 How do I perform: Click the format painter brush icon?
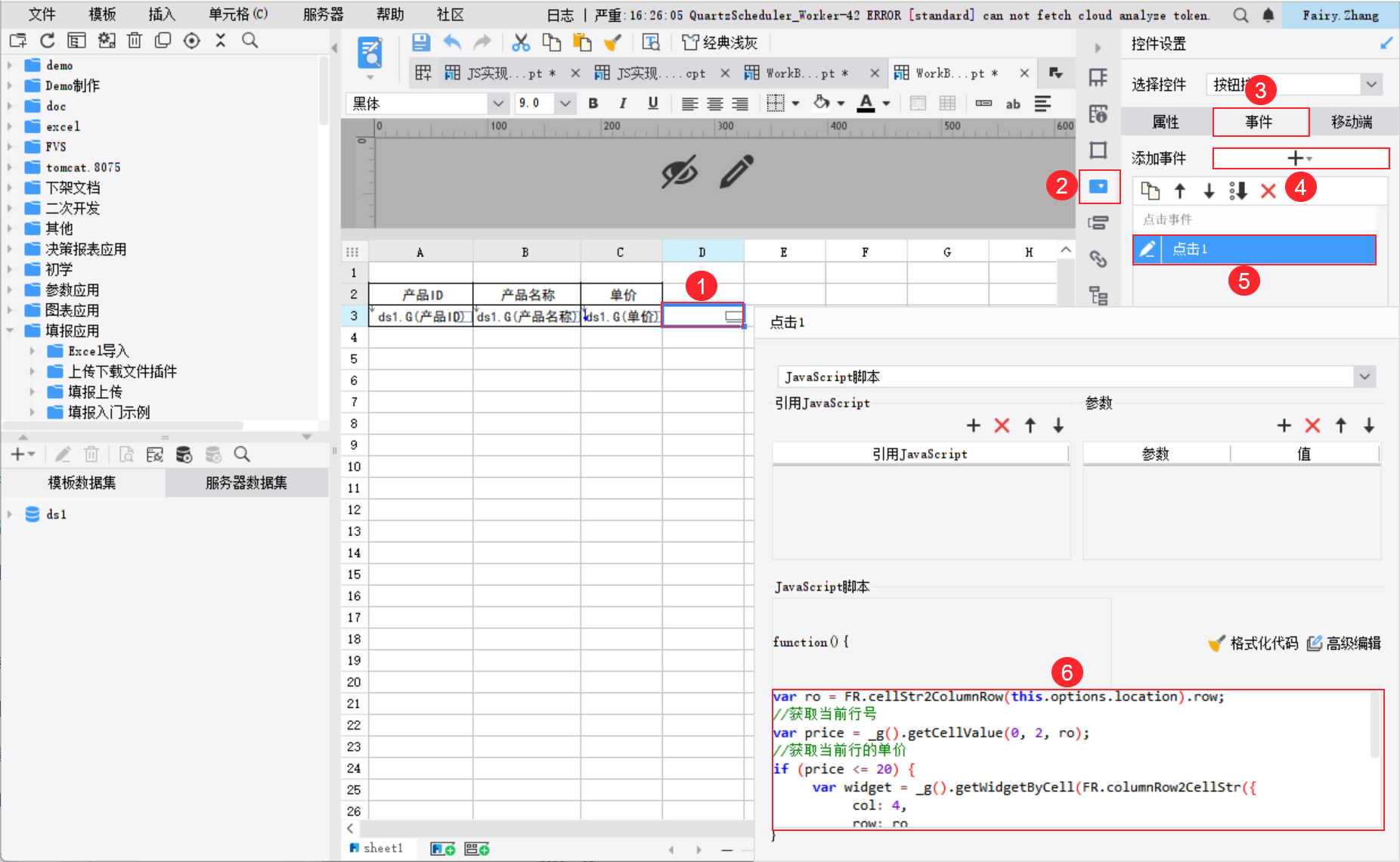click(x=612, y=42)
